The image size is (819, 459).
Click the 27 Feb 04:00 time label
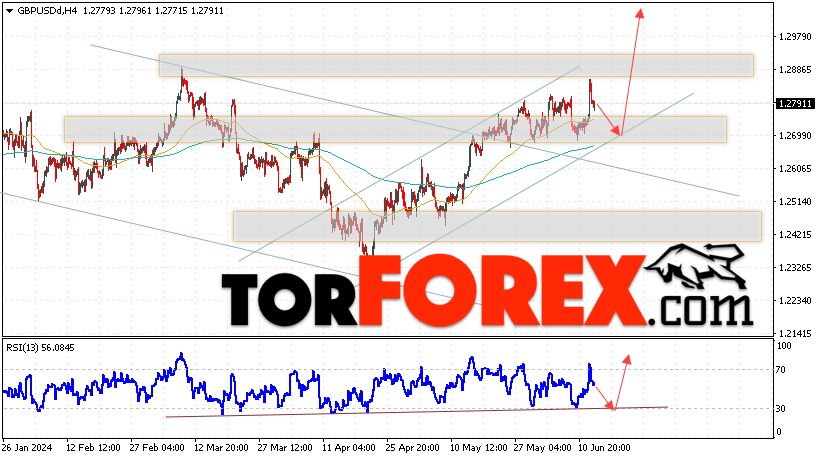tap(157, 448)
